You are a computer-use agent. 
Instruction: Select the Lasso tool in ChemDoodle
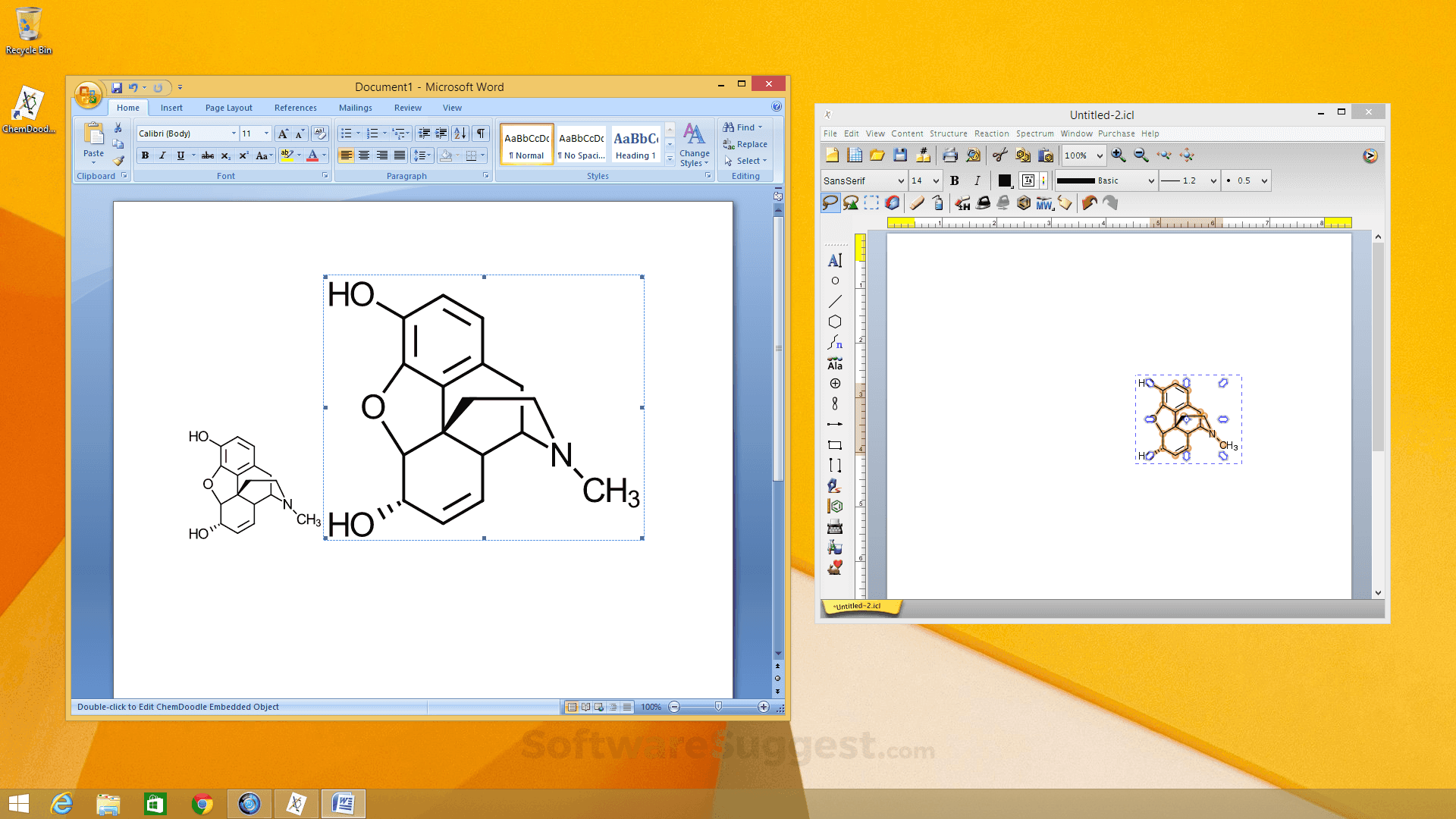(x=830, y=202)
